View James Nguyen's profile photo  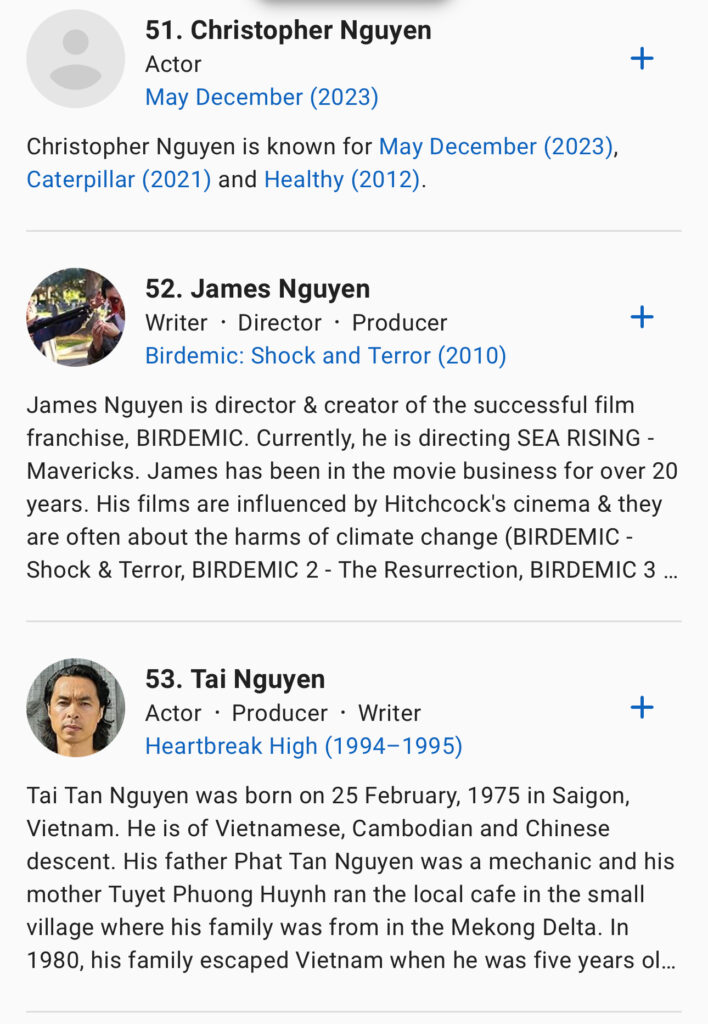click(x=76, y=317)
